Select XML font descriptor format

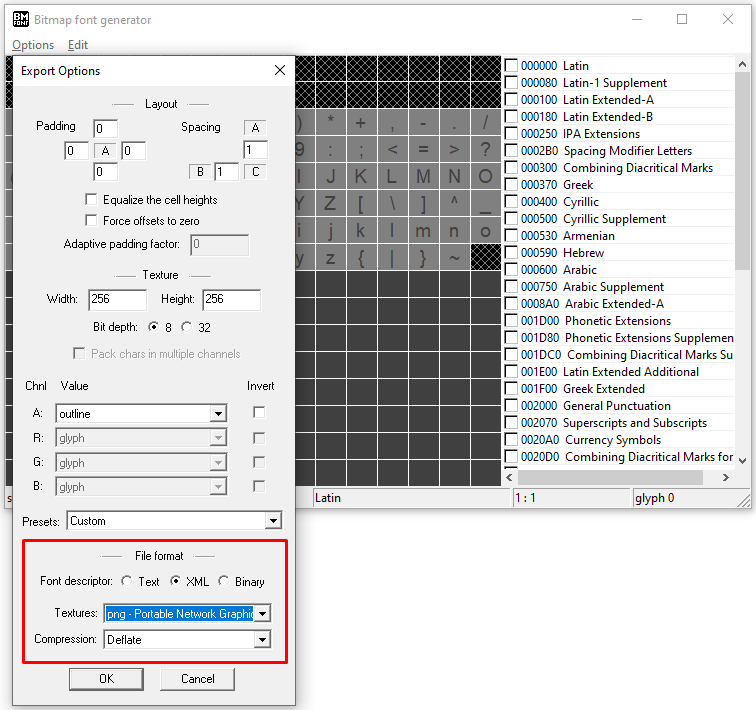pyautogui.click(x=176, y=581)
